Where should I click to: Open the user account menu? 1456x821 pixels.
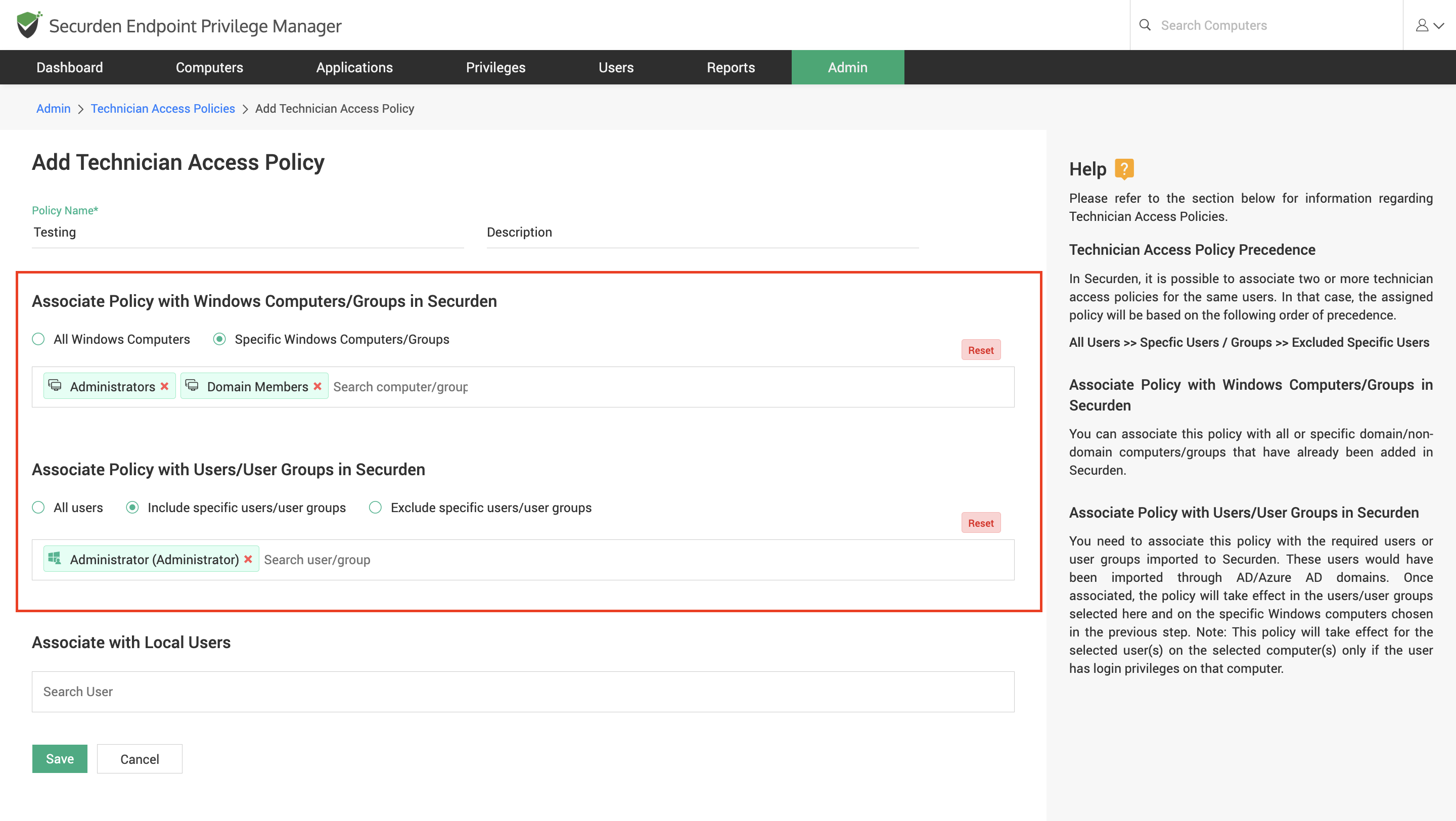(1429, 25)
